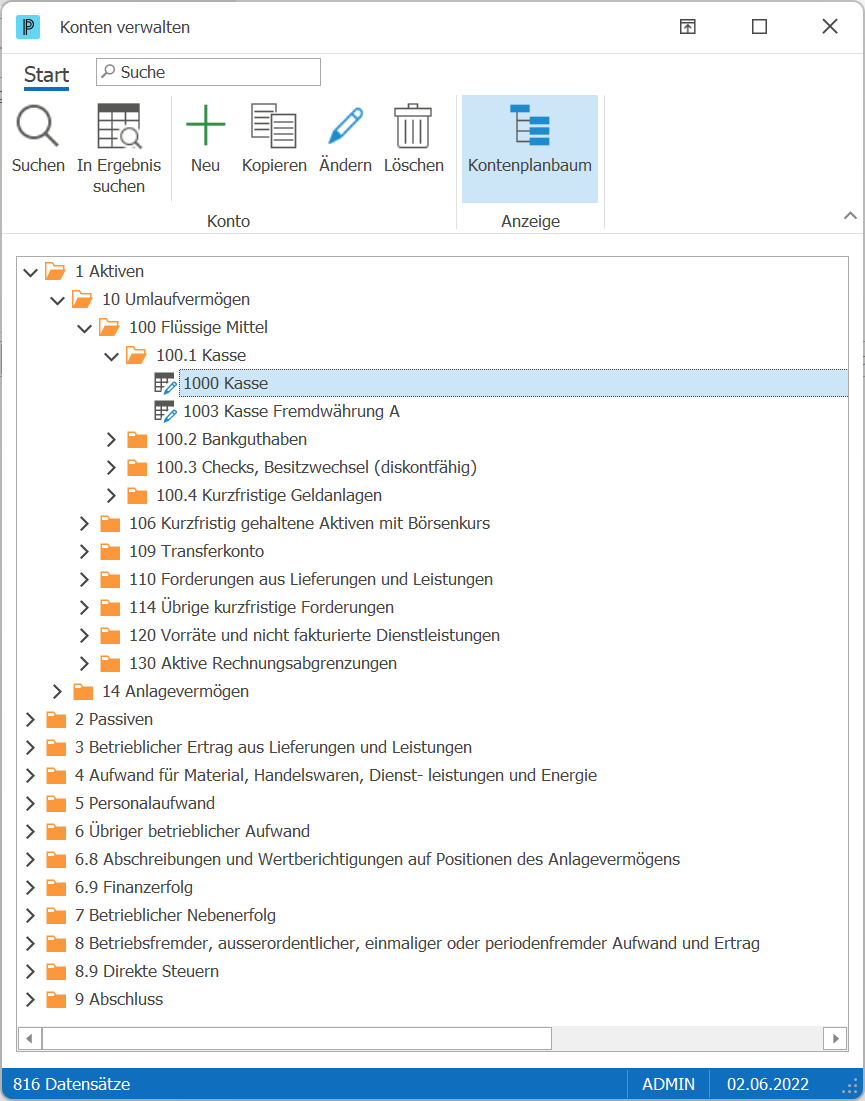Image resolution: width=865 pixels, height=1101 pixels.
Task: Click the 6.9 Finanzerfolg folder icon
Action: [x=56, y=888]
